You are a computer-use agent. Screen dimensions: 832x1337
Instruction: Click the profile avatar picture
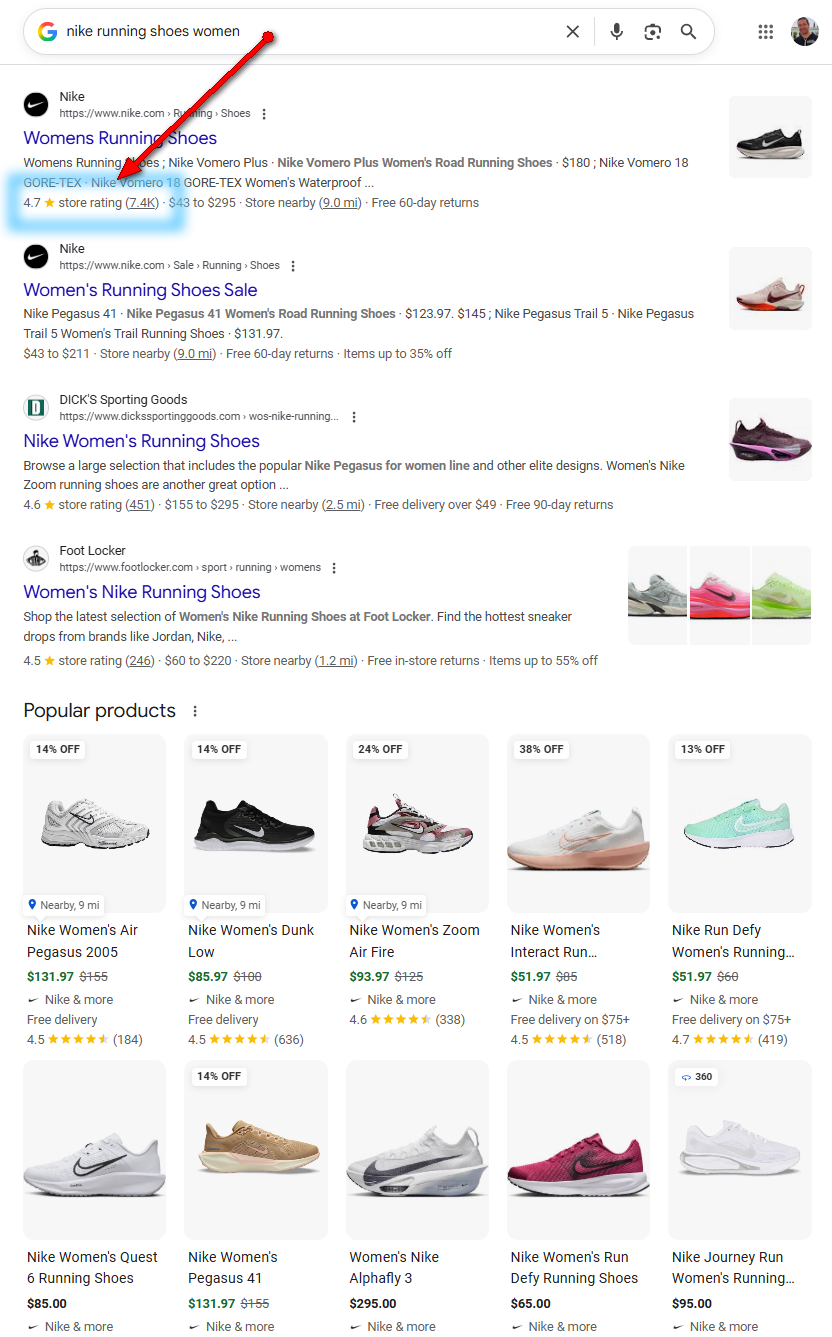805,31
